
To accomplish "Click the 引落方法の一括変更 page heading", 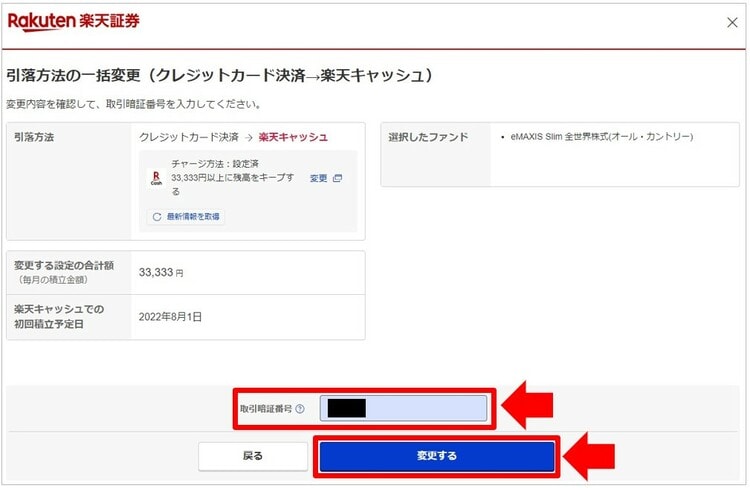I will (x=220, y=75).
